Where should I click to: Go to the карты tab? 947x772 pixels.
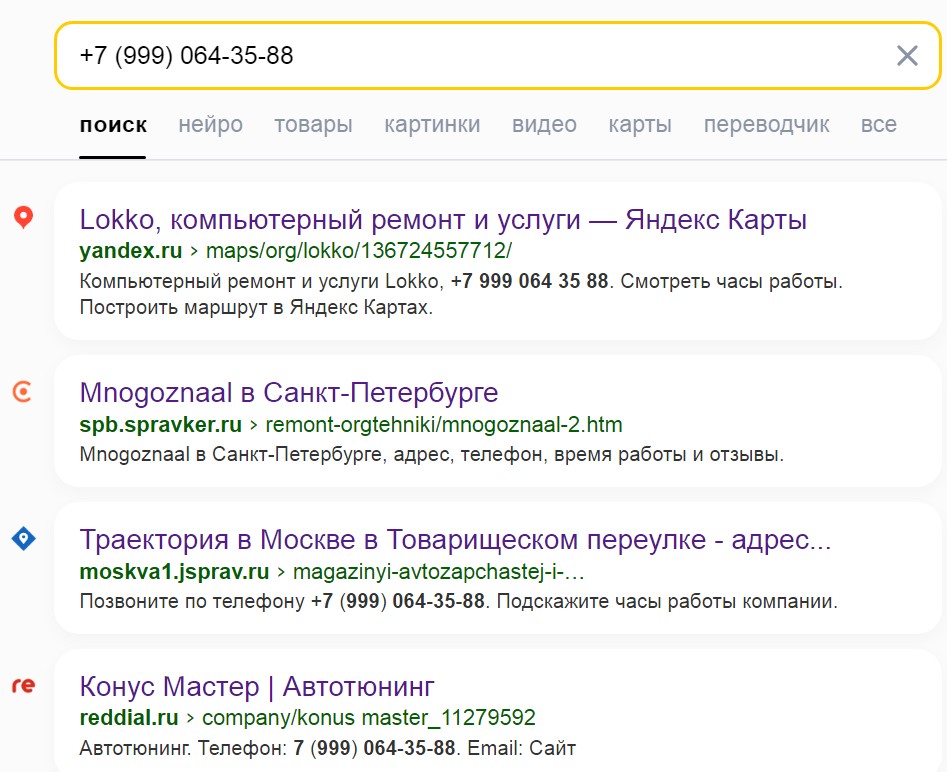(x=640, y=124)
